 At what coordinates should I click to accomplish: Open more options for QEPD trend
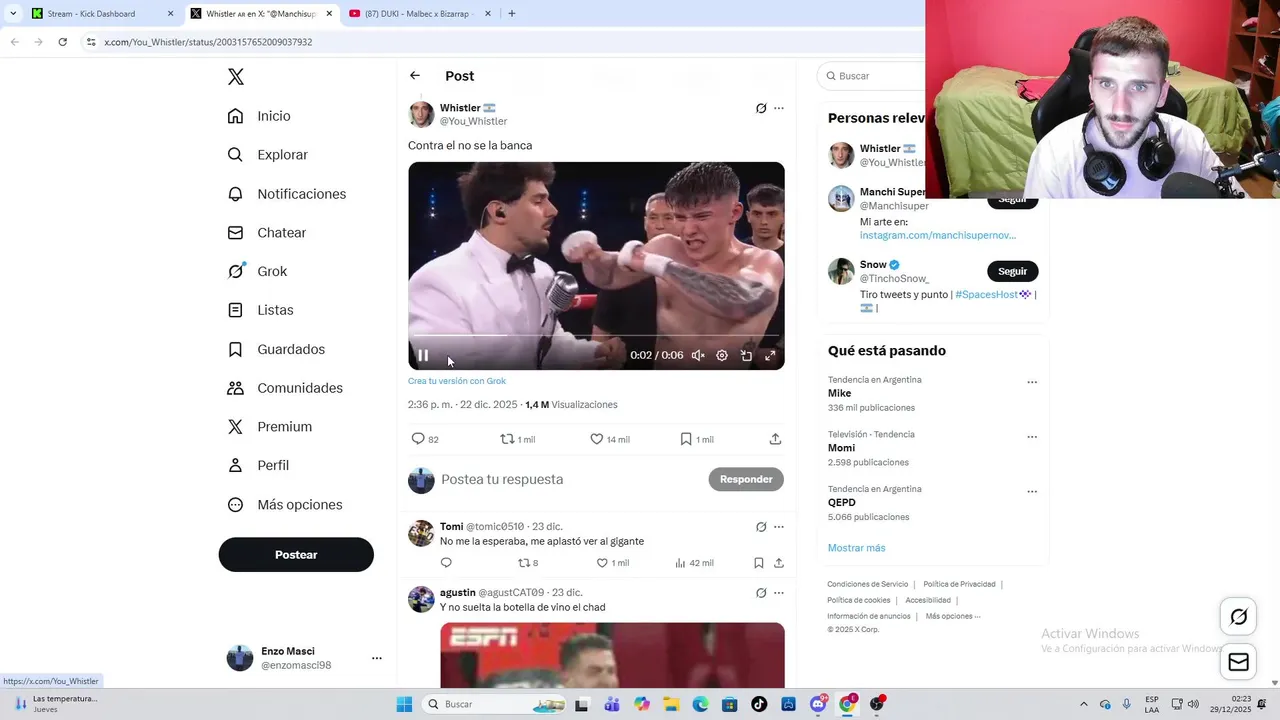1032,492
